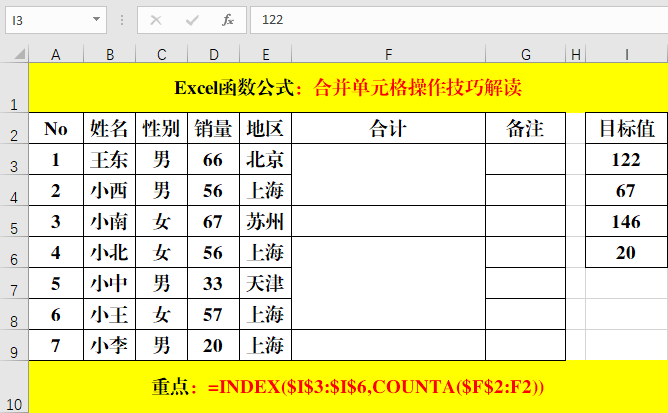The height and width of the screenshot is (413, 668).
Task: Select row 9 header
Action: [14, 345]
